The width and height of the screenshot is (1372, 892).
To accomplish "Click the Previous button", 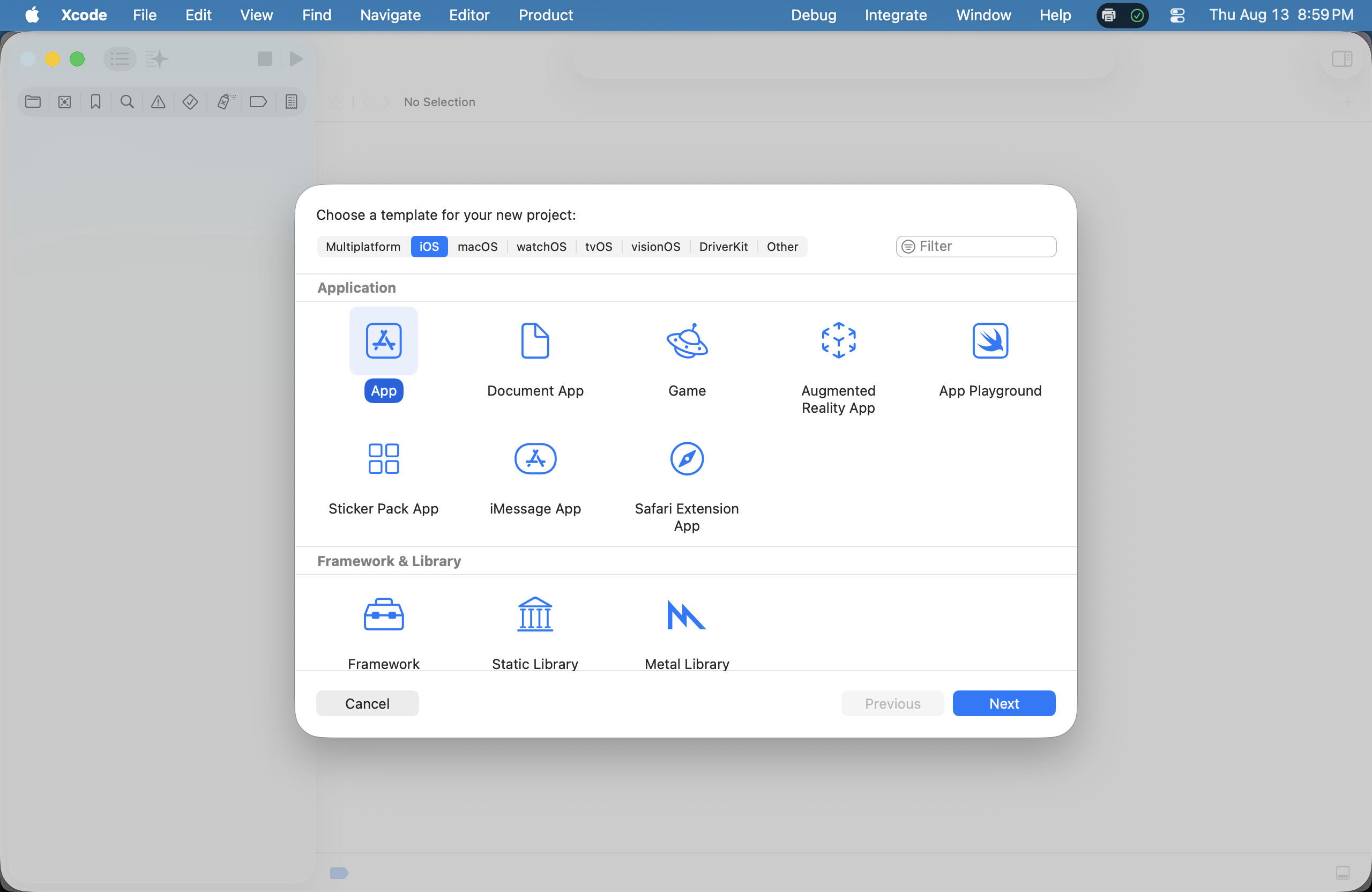I will [892, 703].
